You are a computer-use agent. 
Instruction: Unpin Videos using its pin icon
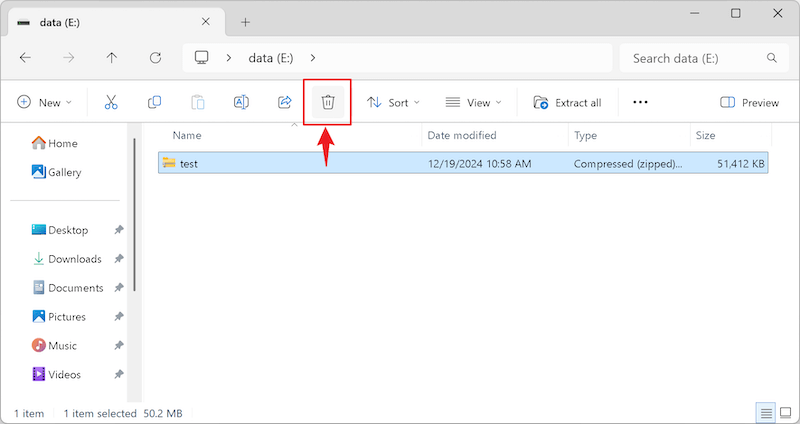point(119,375)
